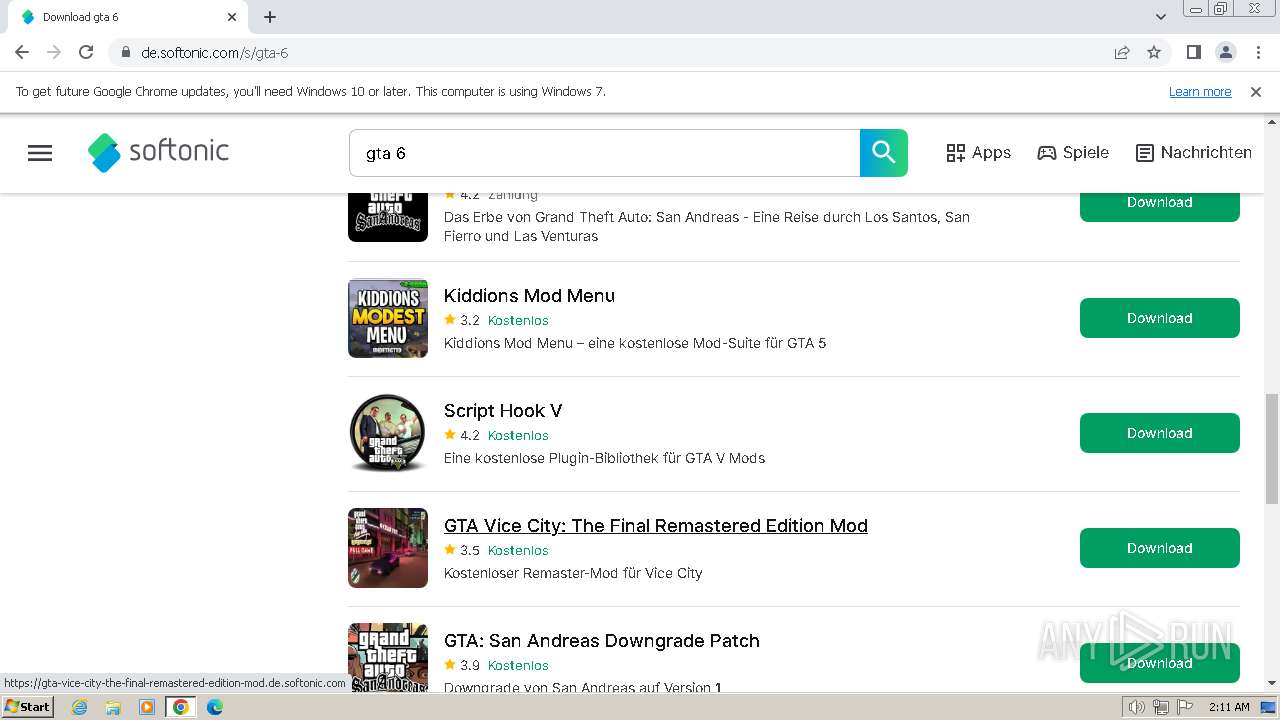Screen dimensions: 1280x720
Task: Click the site lock icon
Action: [126, 52]
